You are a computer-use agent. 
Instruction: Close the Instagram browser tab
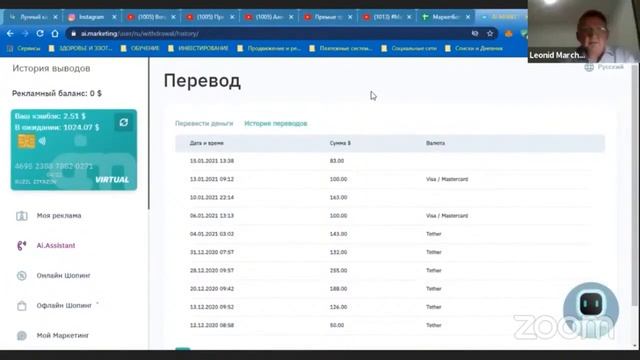[114, 17]
